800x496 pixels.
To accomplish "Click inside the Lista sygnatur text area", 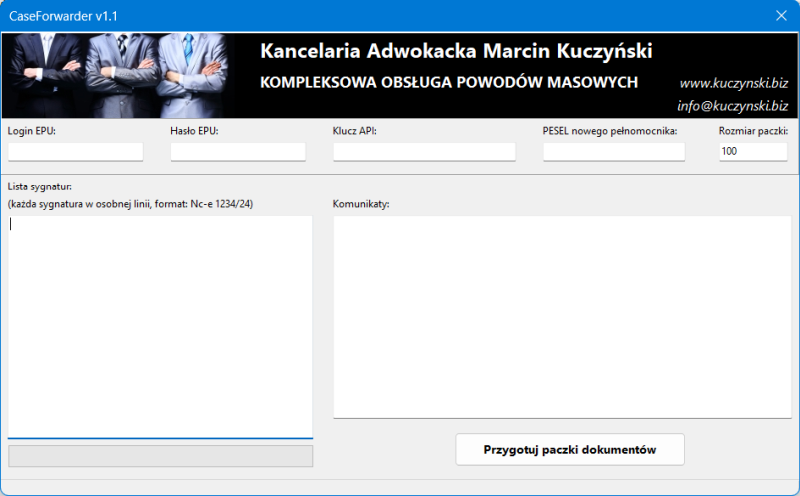I will (160, 325).
